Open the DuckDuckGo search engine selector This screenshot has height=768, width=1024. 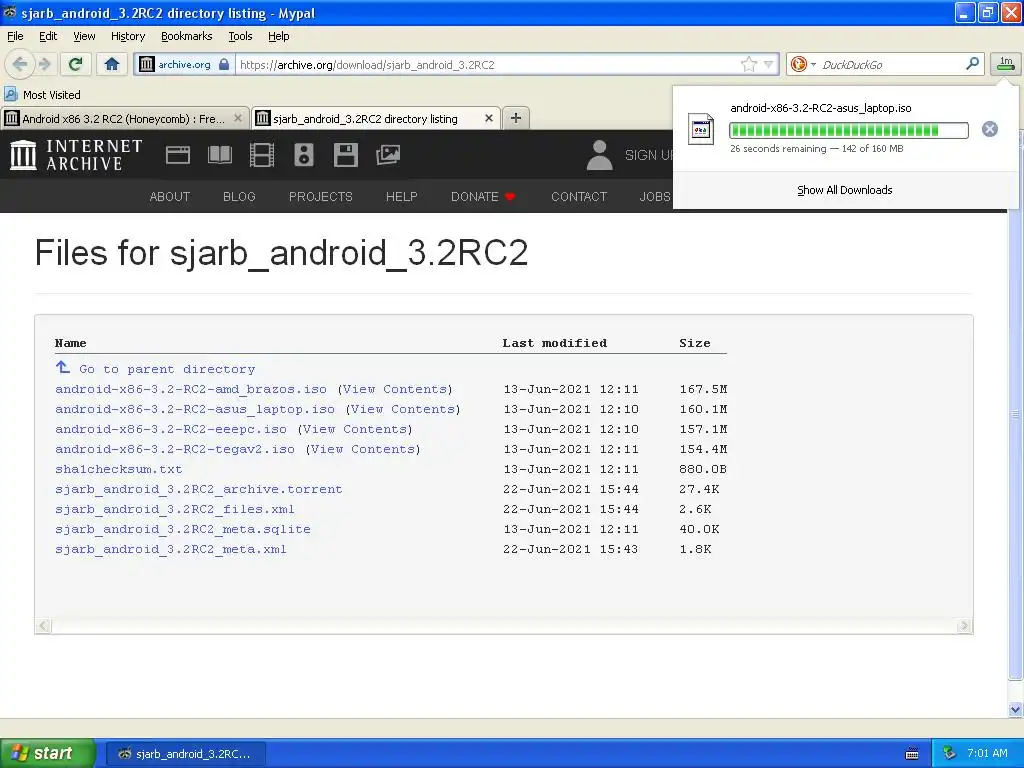803,64
